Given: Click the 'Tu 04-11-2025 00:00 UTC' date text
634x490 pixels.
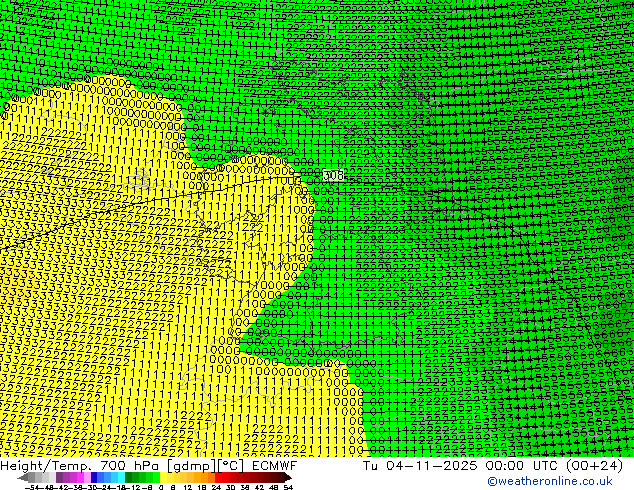Looking at the screenshot, I should click(461, 466).
